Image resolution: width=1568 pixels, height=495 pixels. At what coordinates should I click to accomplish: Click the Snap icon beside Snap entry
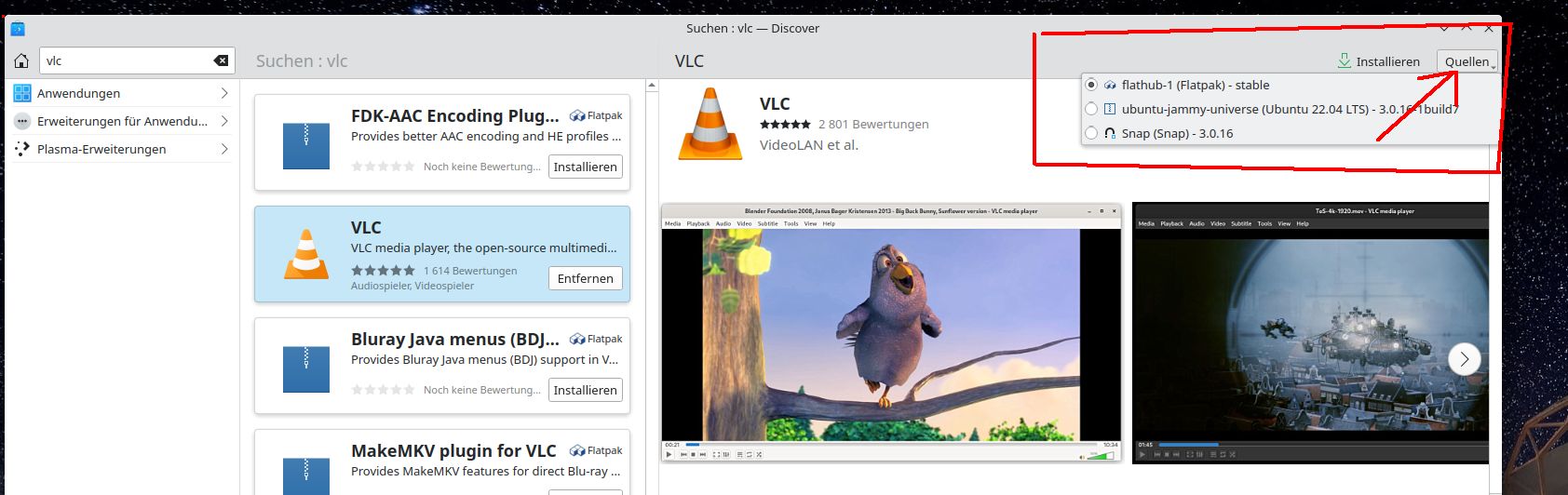tap(1110, 133)
